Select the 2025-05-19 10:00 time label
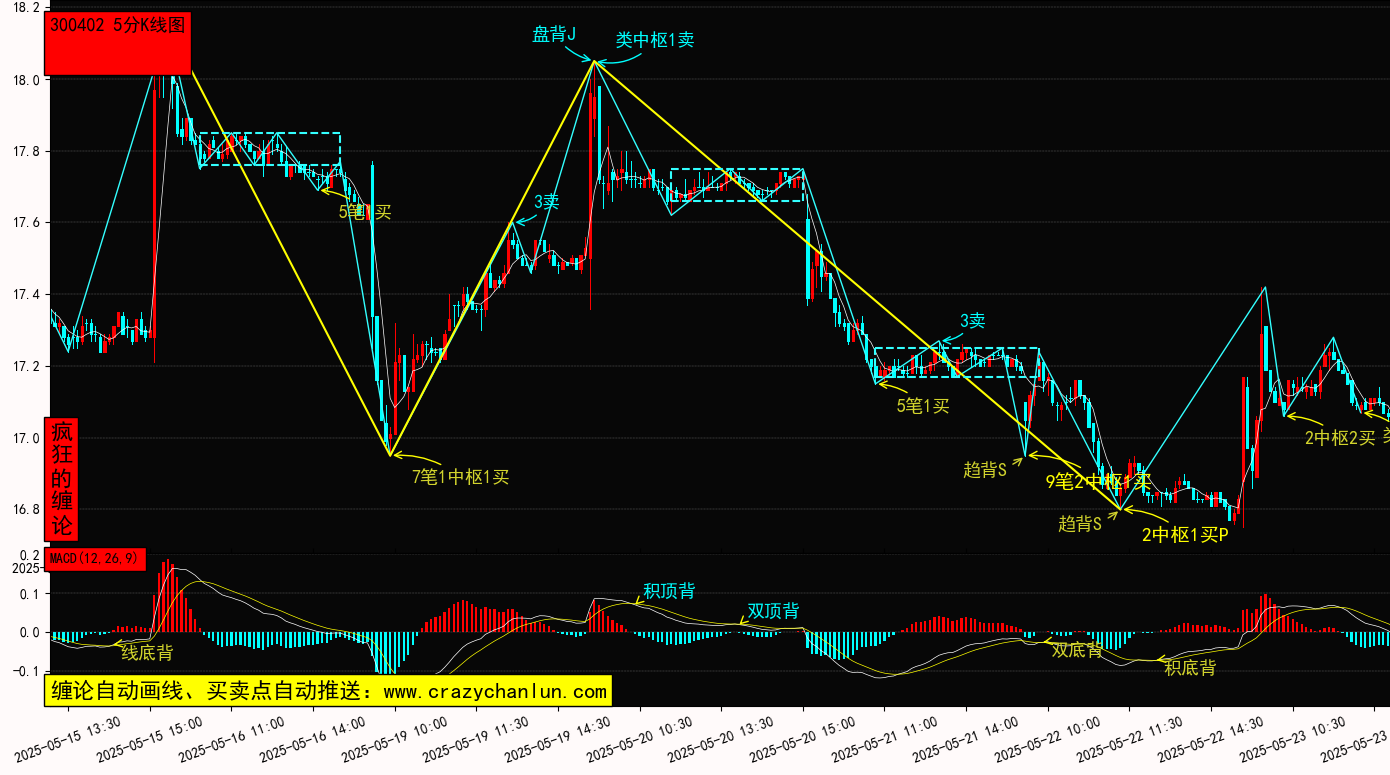Screen dimensions: 1390x775 point(395,738)
